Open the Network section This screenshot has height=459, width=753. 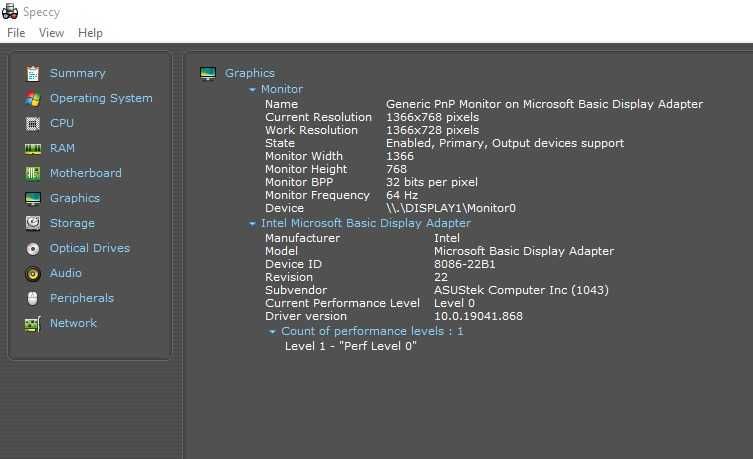(73, 323)
